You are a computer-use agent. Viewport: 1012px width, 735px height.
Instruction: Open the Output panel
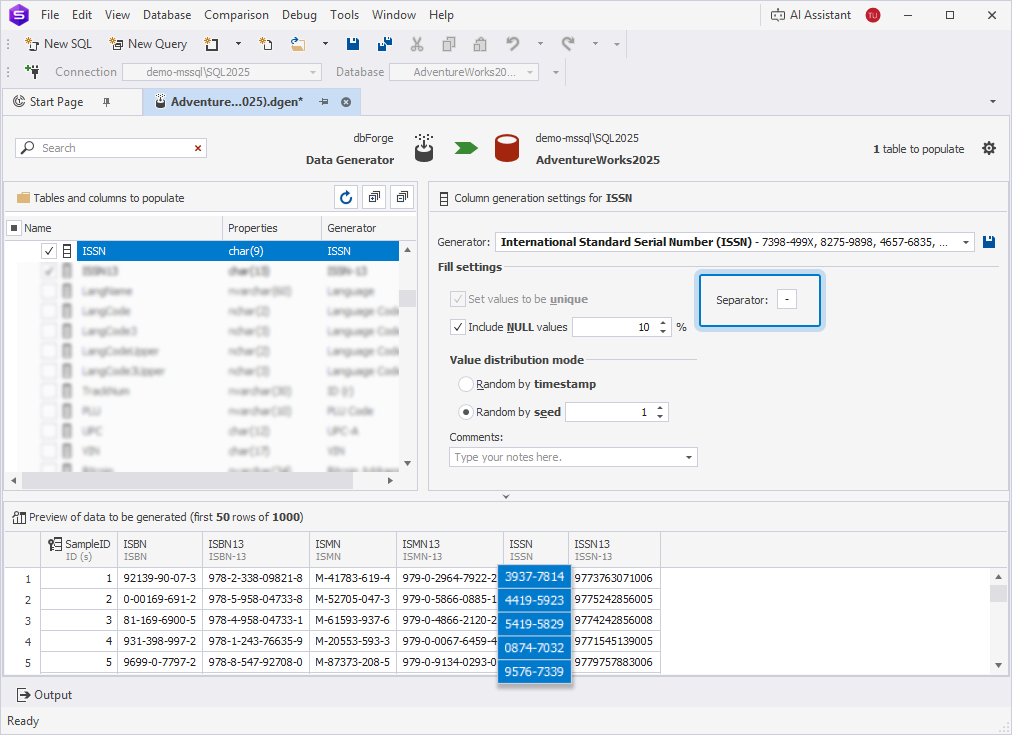[x=44, y=695]
